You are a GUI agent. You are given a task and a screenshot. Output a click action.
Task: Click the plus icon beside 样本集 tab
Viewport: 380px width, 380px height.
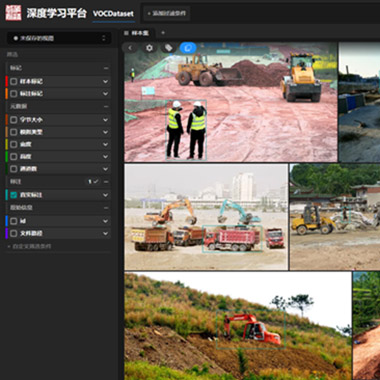tap(163, 33)
